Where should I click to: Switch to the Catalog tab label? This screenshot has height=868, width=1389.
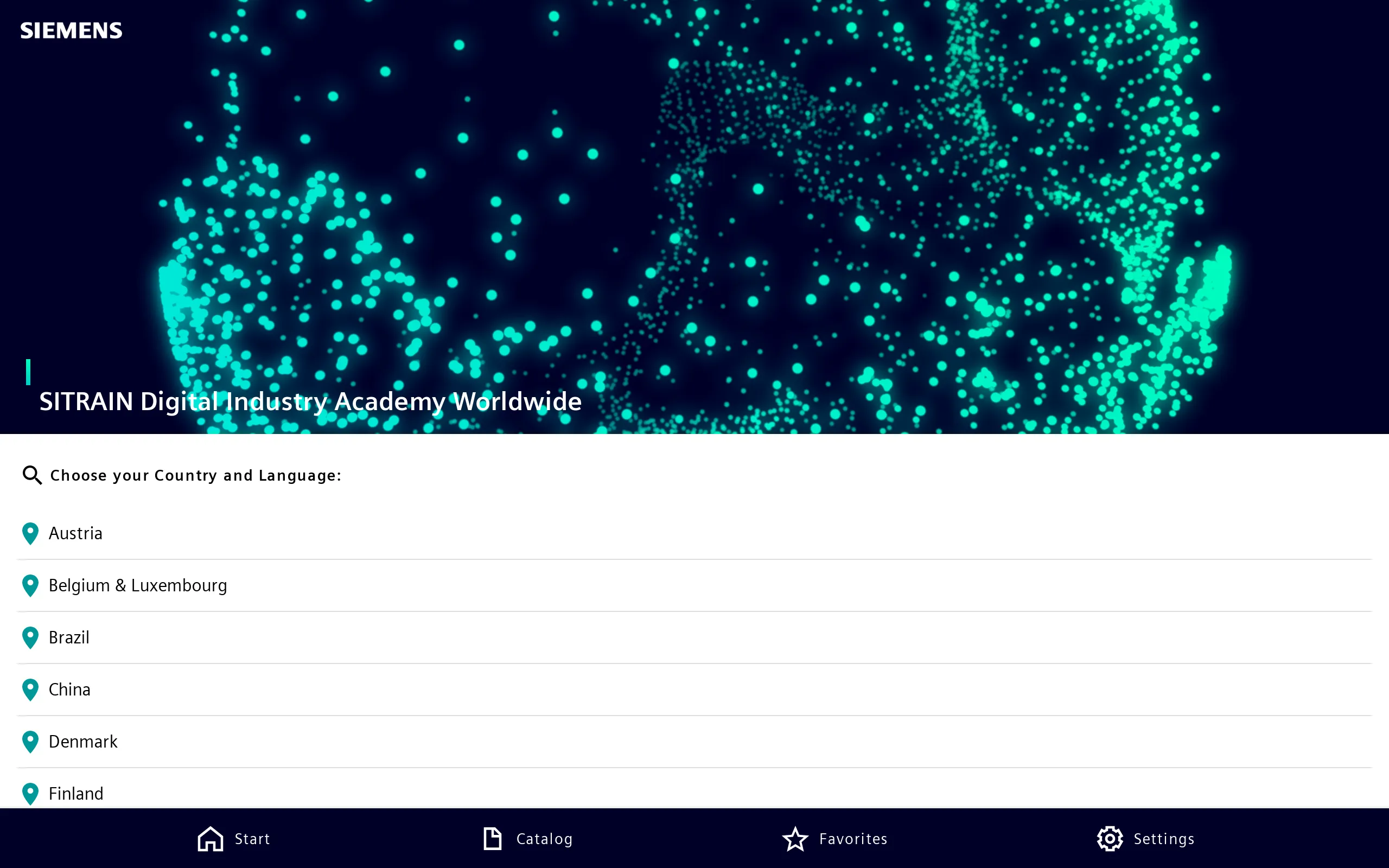545,839
